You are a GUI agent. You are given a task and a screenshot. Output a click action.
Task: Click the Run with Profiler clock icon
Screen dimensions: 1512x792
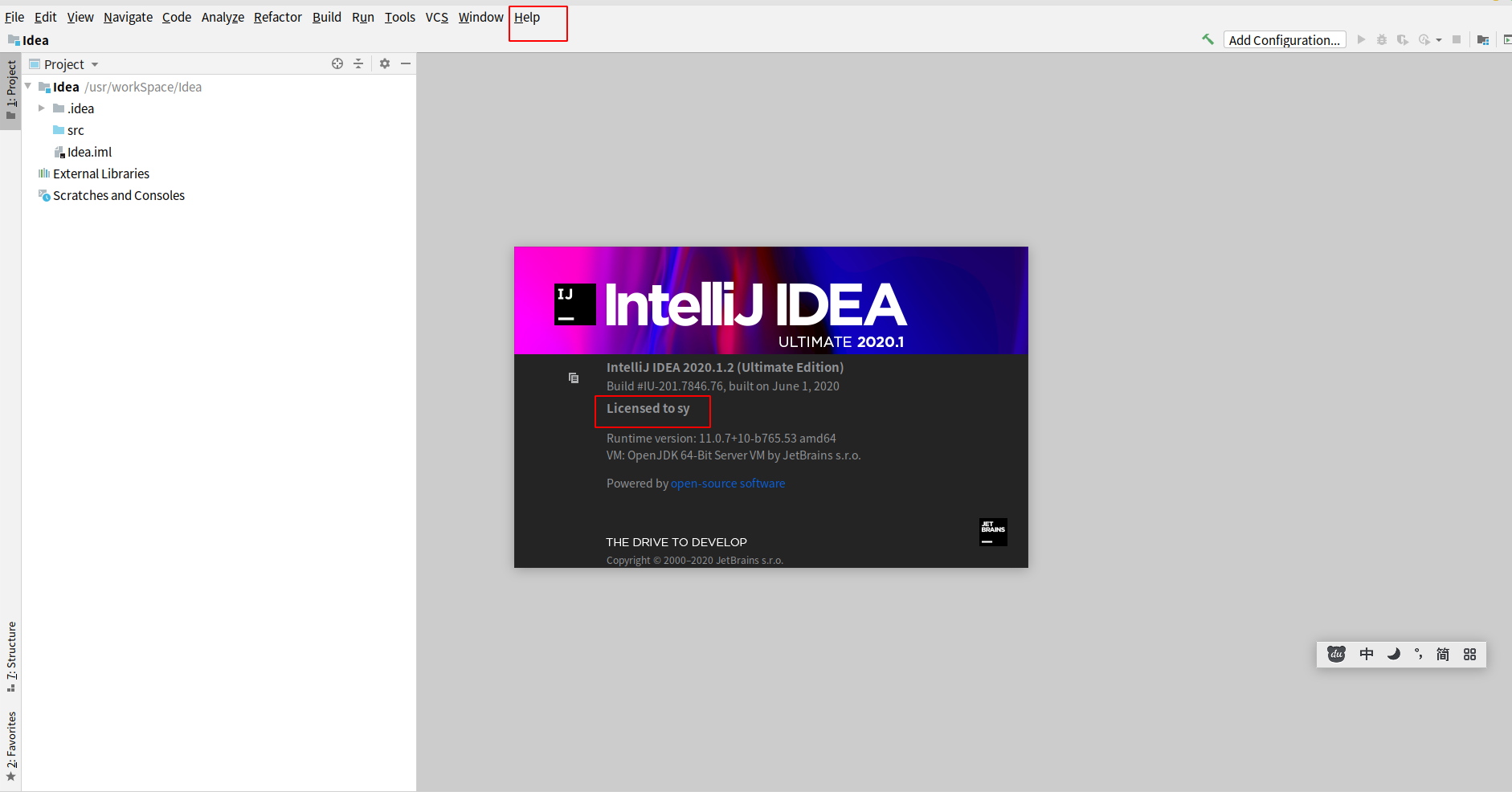[x=1424, y=39]
